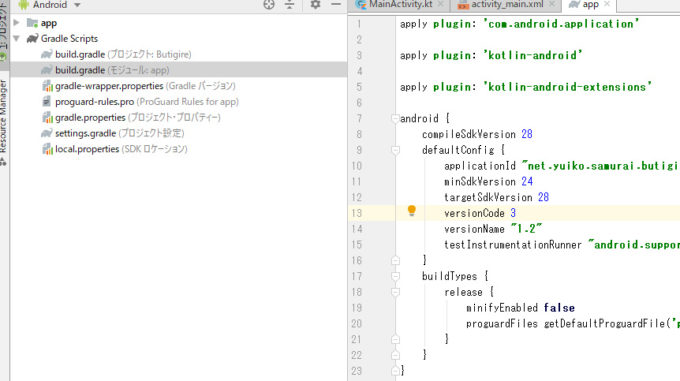
Task: Click getDefaultProguardFile call on line 20
Action: (604, 323)
